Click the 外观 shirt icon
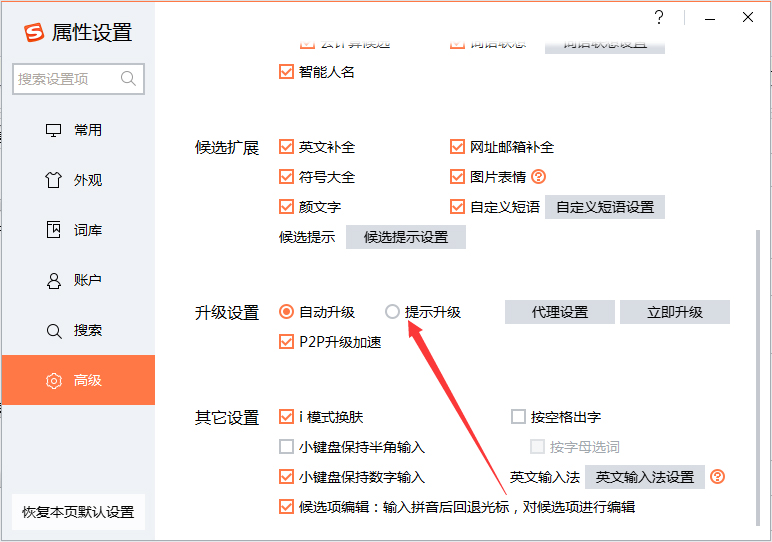772x542 pixels. pos(53,180)
